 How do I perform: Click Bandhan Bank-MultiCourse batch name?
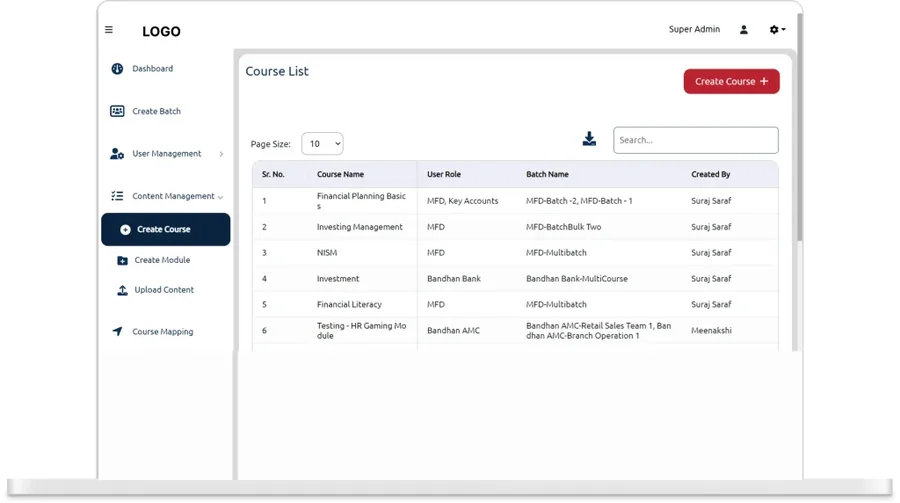point(577,279)
